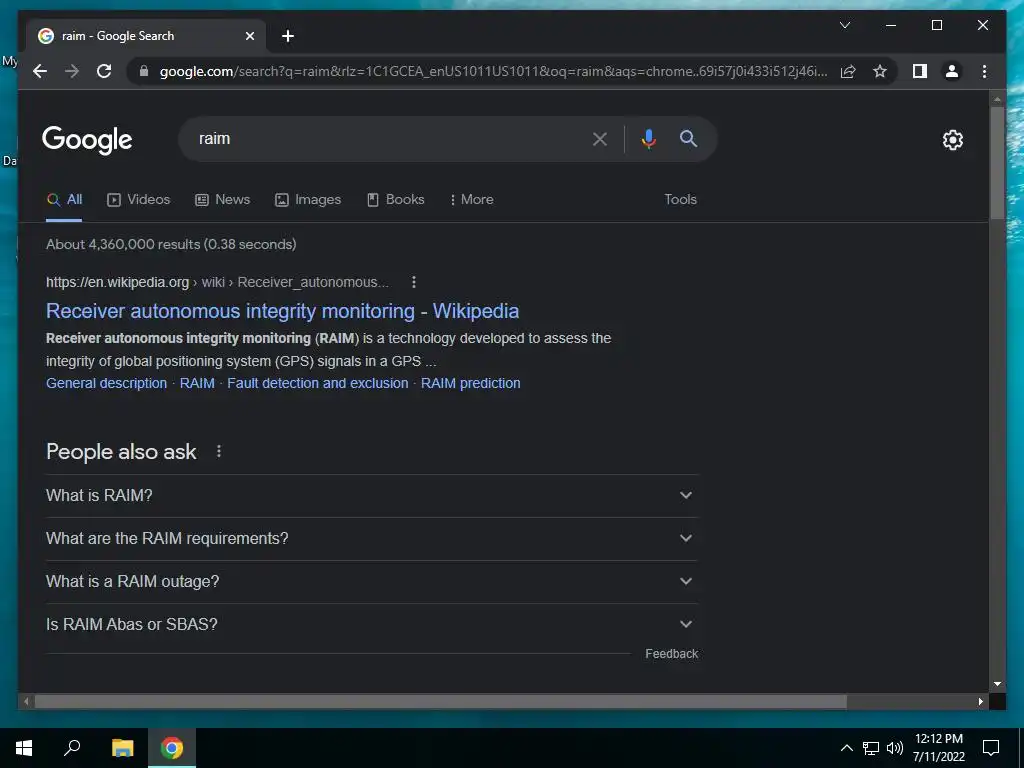Click the scroll left arrow

tap(26, 701)
